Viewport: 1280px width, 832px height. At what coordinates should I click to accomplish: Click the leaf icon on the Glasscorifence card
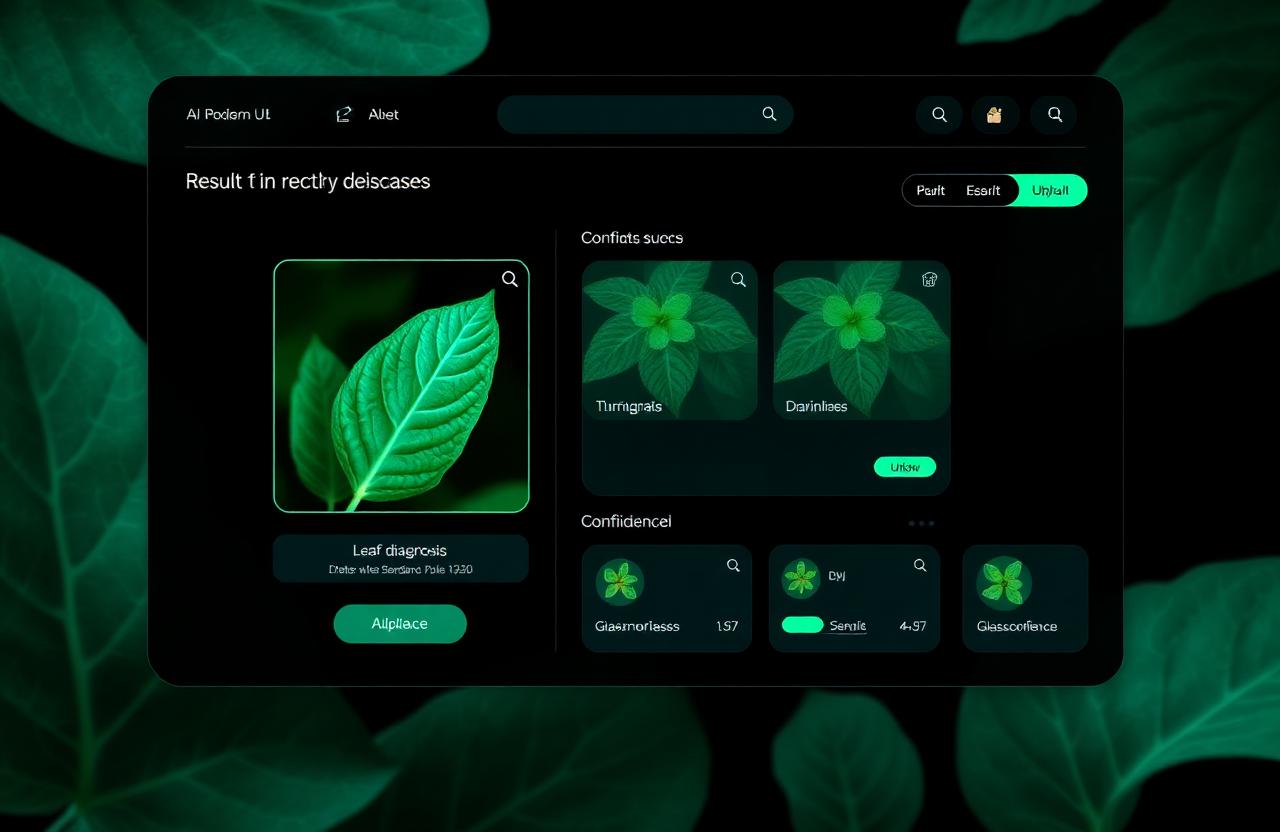[1004, 582]
